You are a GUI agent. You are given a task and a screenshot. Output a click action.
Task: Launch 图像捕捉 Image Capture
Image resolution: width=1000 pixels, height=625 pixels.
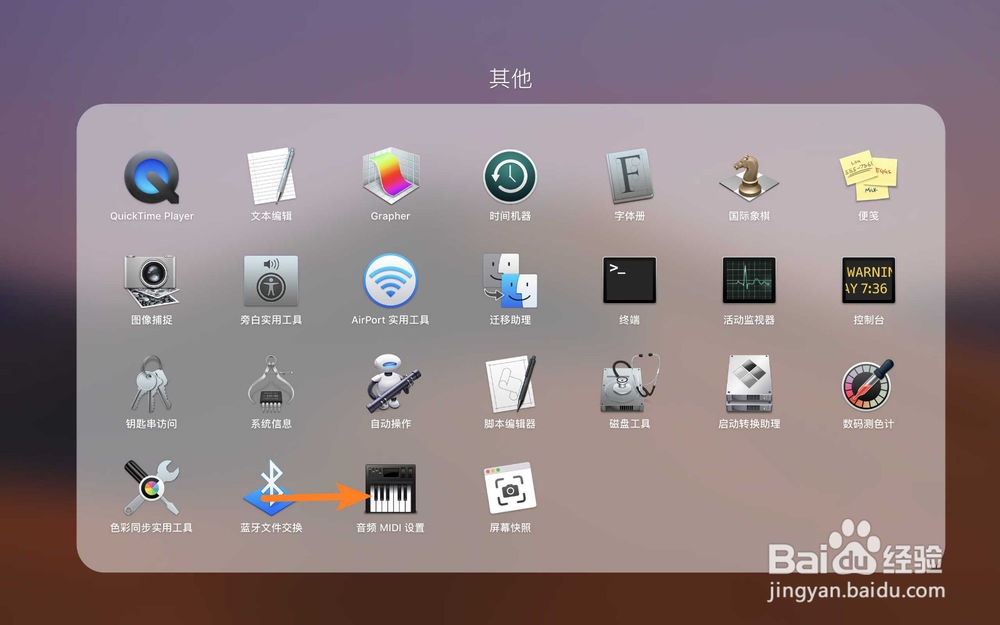coord(152,281)
